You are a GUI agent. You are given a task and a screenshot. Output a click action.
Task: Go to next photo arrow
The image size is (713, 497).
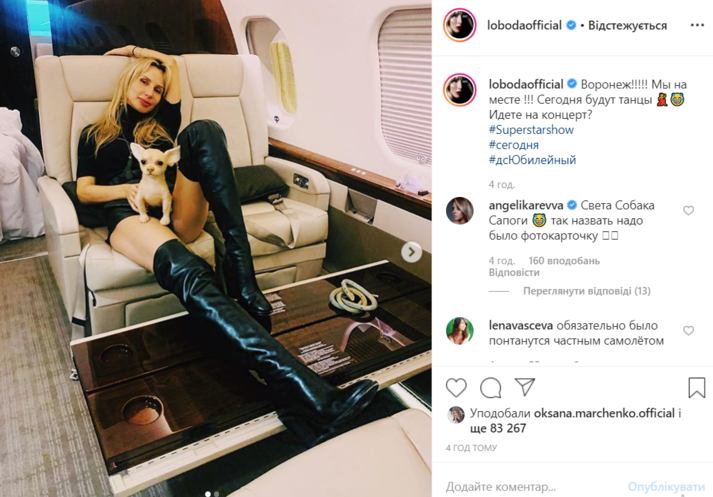(412, 252)
